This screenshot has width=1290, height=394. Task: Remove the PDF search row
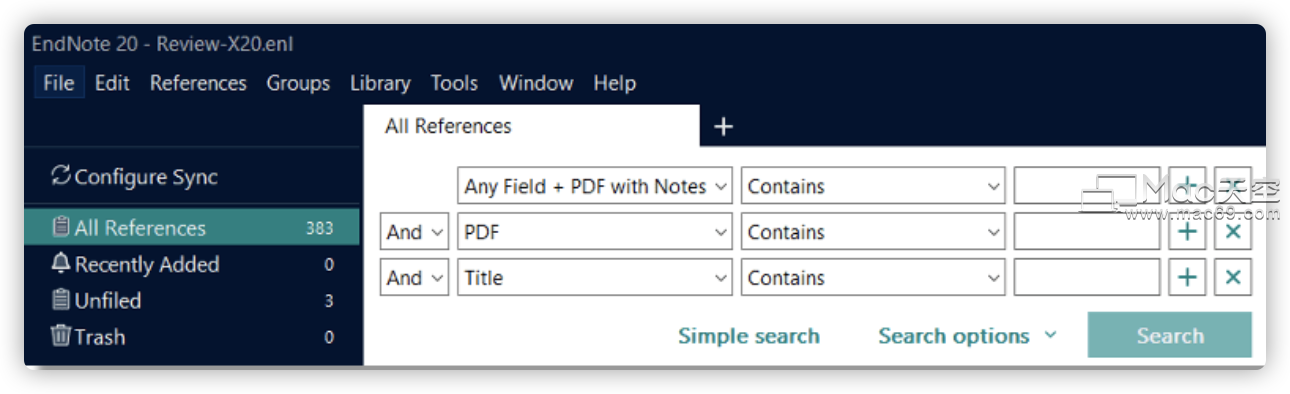click(1233, 232)
